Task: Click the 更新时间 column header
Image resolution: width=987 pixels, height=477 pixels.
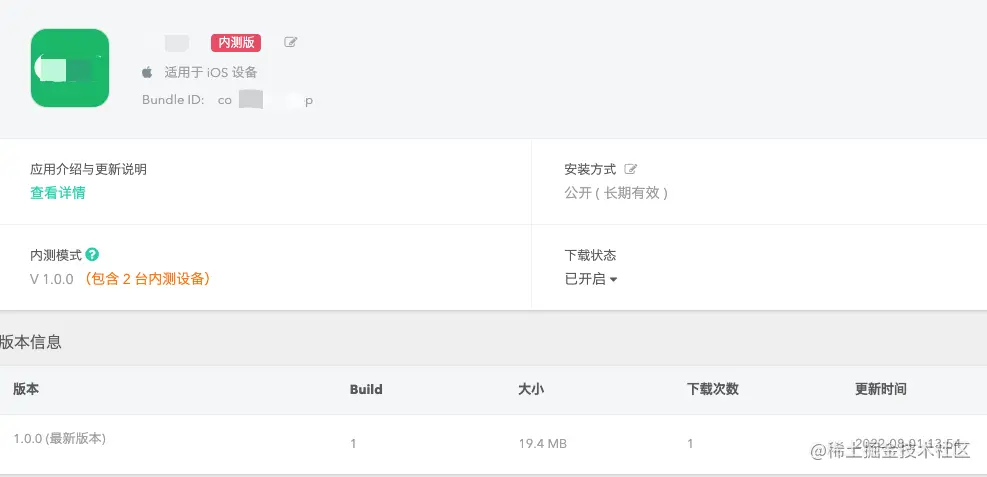Action: point(880,389)
